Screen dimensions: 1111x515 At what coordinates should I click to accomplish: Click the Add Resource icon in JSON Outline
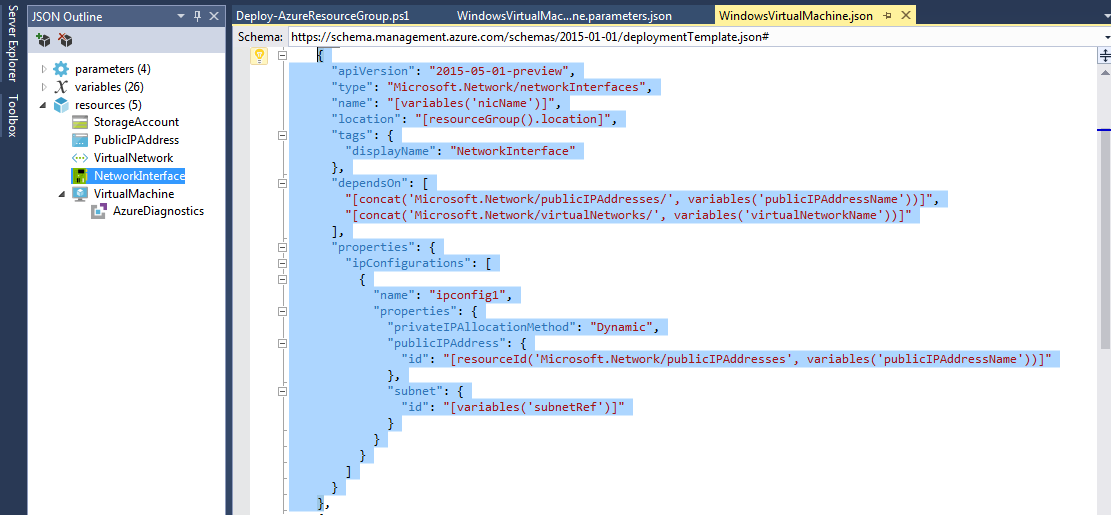[44, 40]
